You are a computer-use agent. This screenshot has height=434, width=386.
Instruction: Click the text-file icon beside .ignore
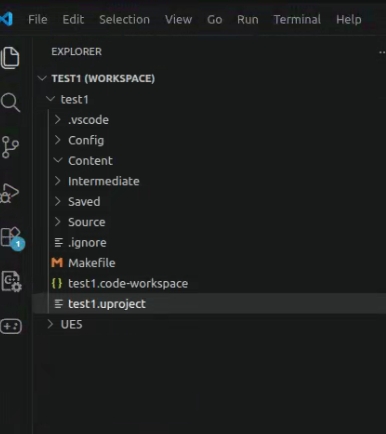pyautogui.click(x=59, y=242)
